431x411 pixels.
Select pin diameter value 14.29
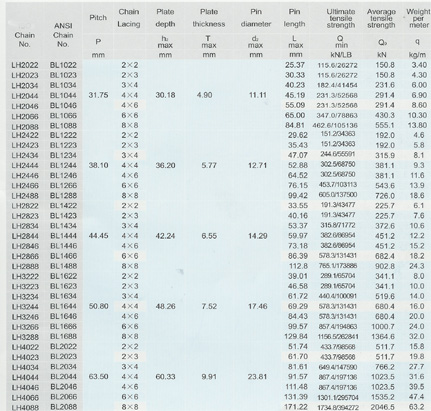coord(258,236)
